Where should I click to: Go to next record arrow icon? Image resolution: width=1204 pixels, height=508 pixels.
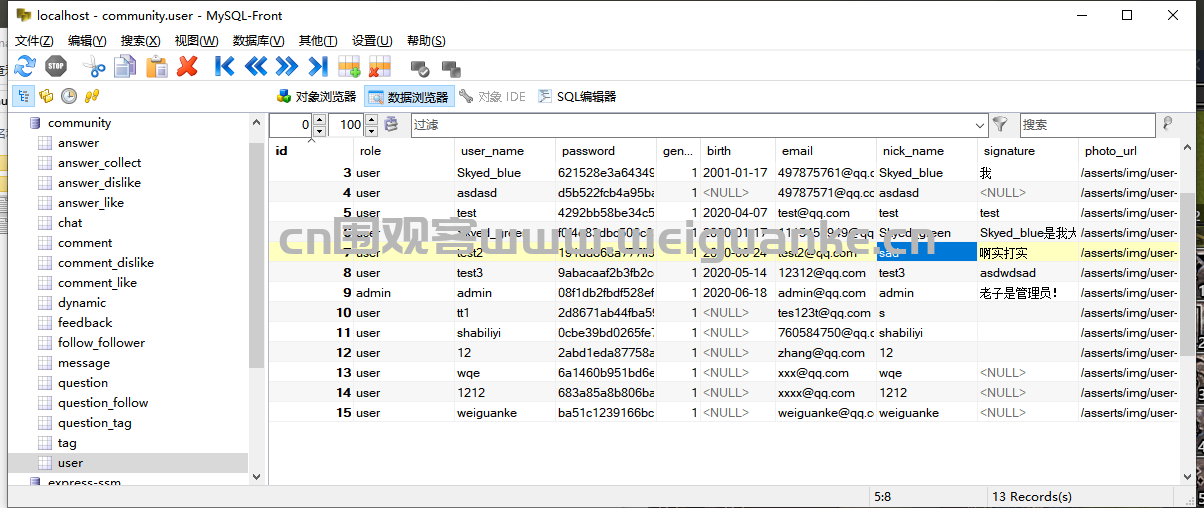point(287,67)
